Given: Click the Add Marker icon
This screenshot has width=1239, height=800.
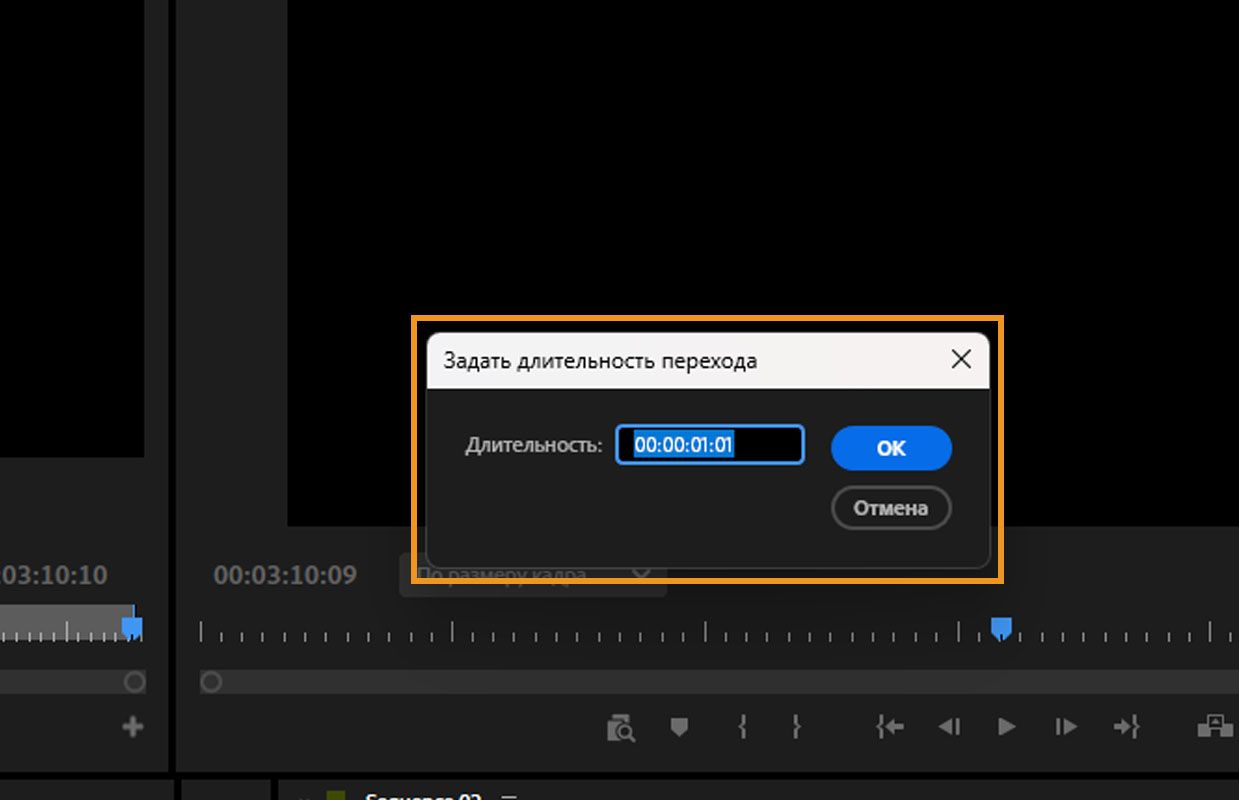Looking at the screenshot, I should [679, 727].
